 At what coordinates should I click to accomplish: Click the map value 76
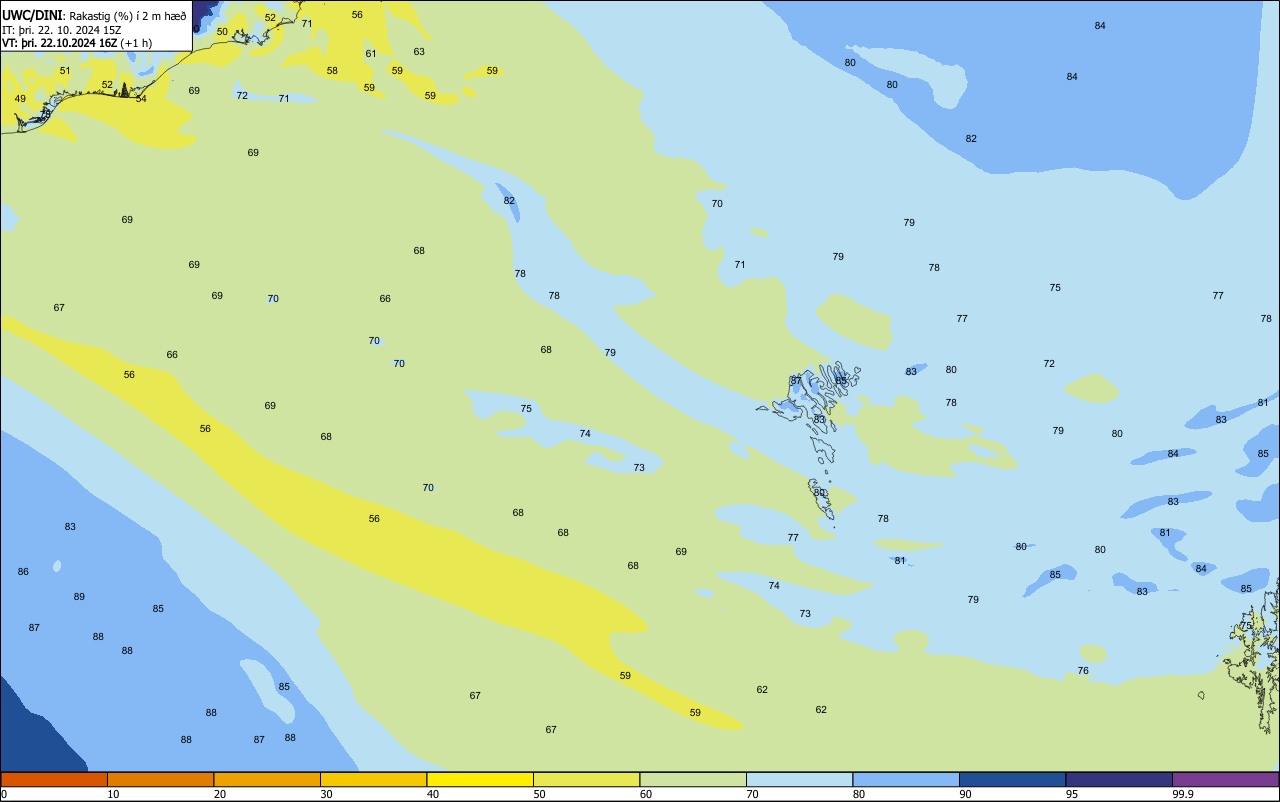[x=1083, y=671]
